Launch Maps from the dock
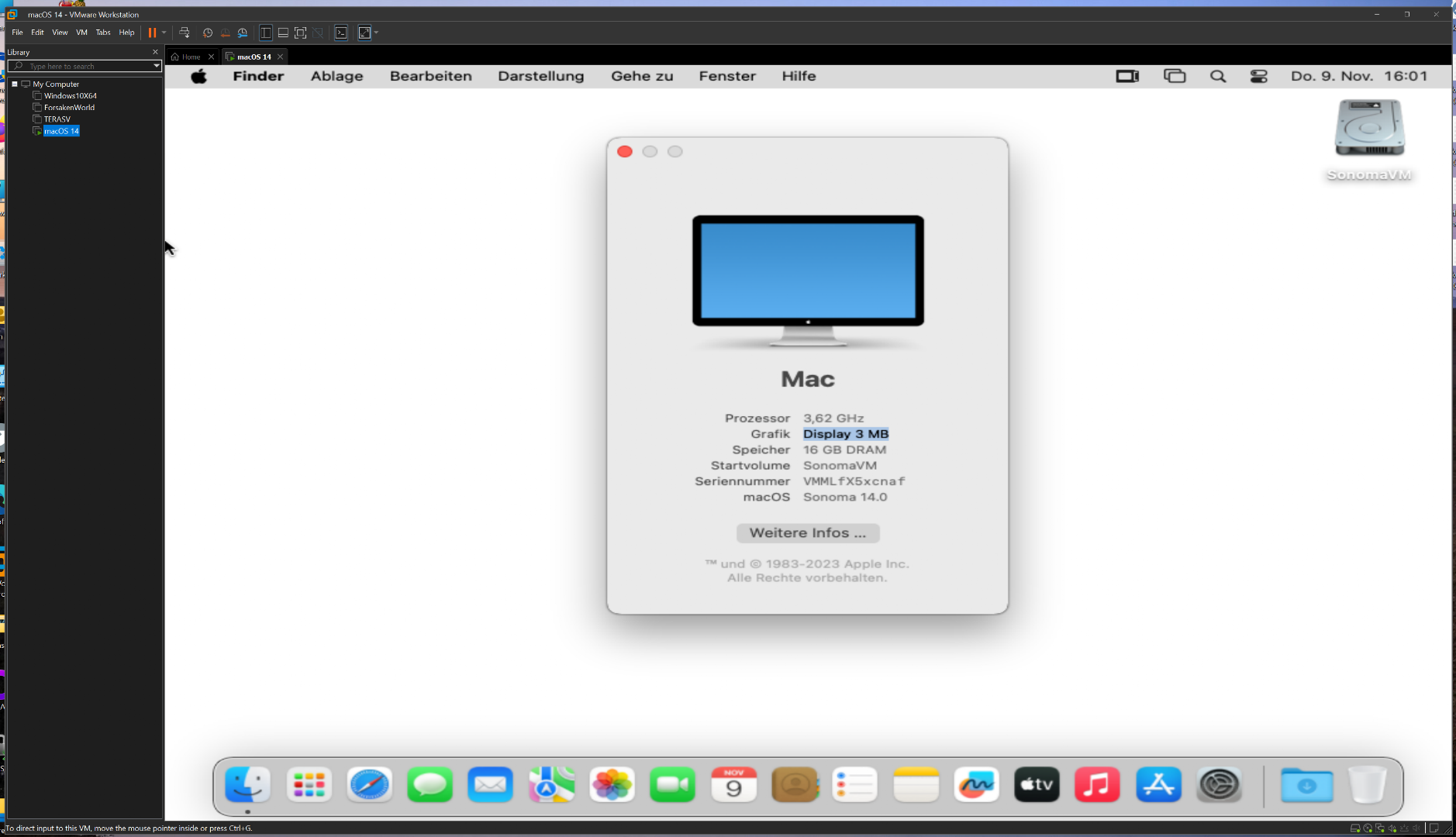Viewport: 1456px width, 837px height. click(x=551, y=785)
